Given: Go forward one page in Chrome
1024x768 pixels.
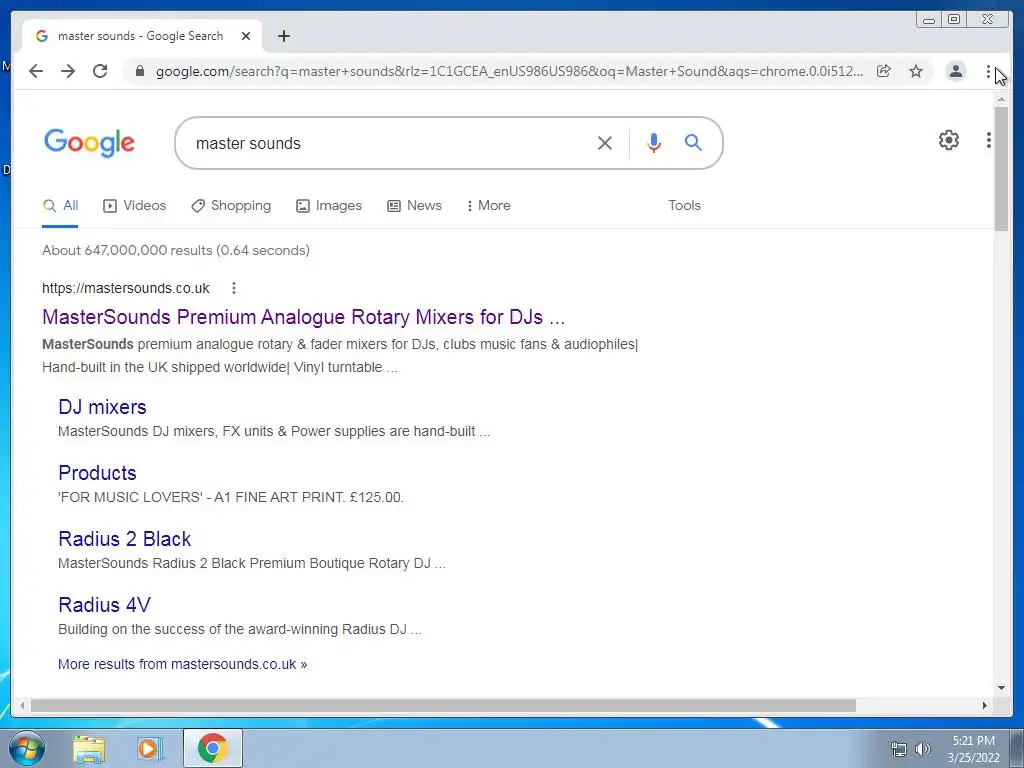Looking at the screenshot, I should (68, 71).
